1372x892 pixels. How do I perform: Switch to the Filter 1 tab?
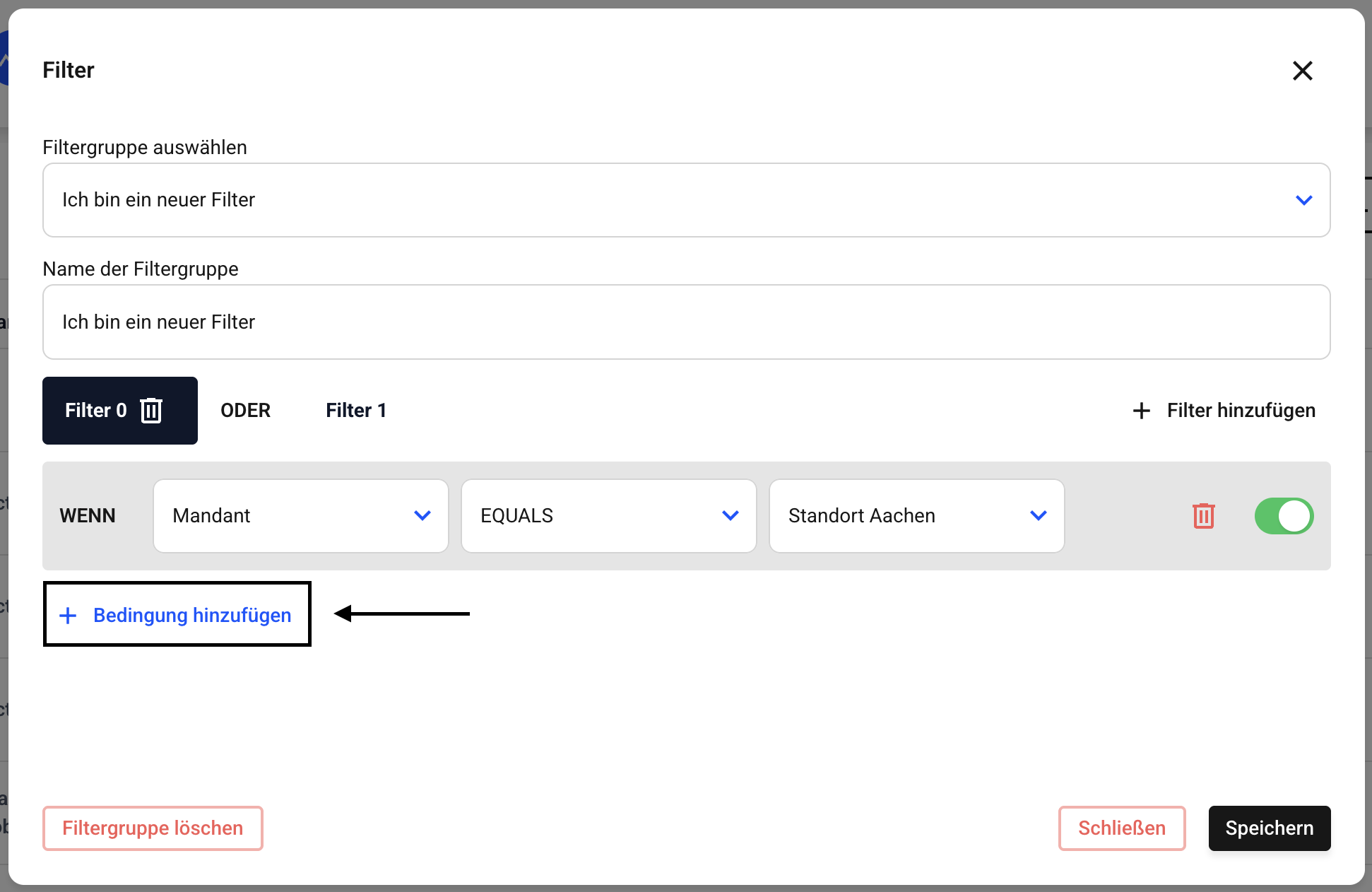click(356, 411)
